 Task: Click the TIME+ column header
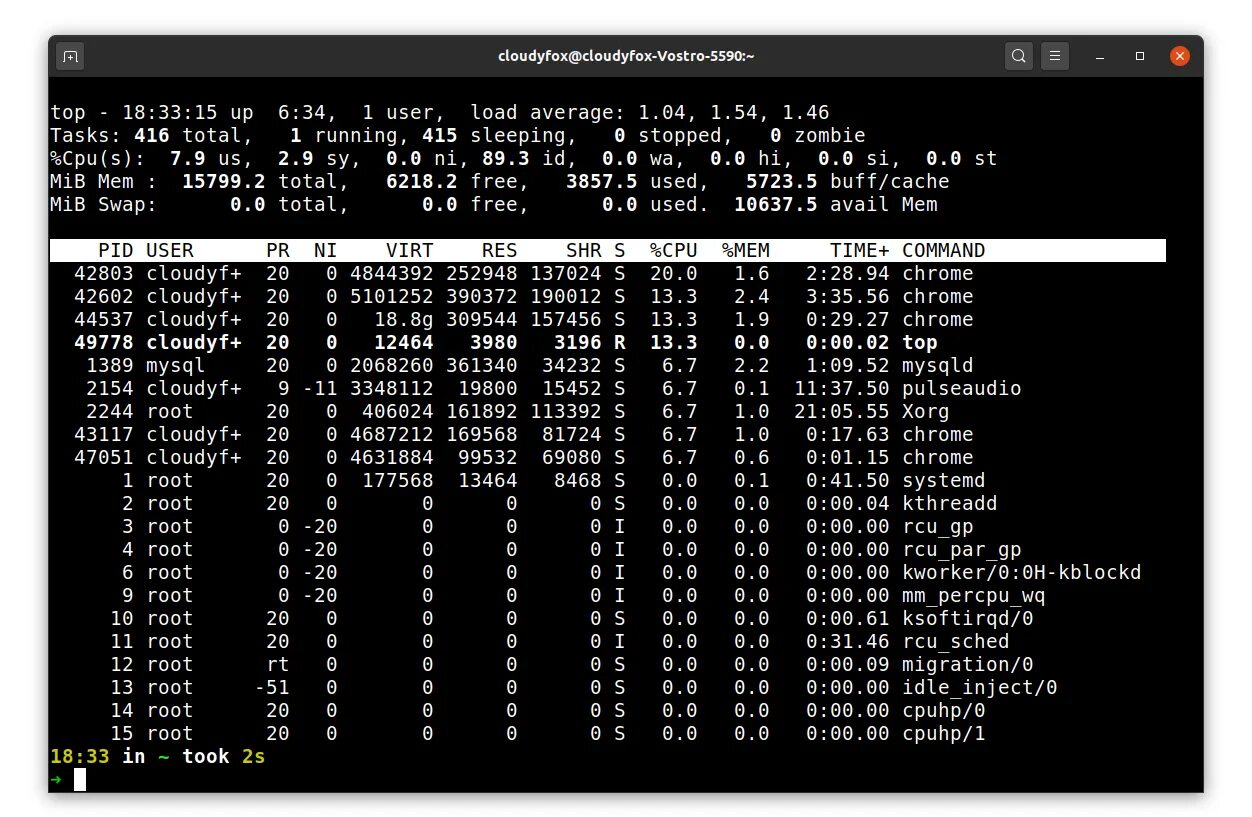coord(860,250)
